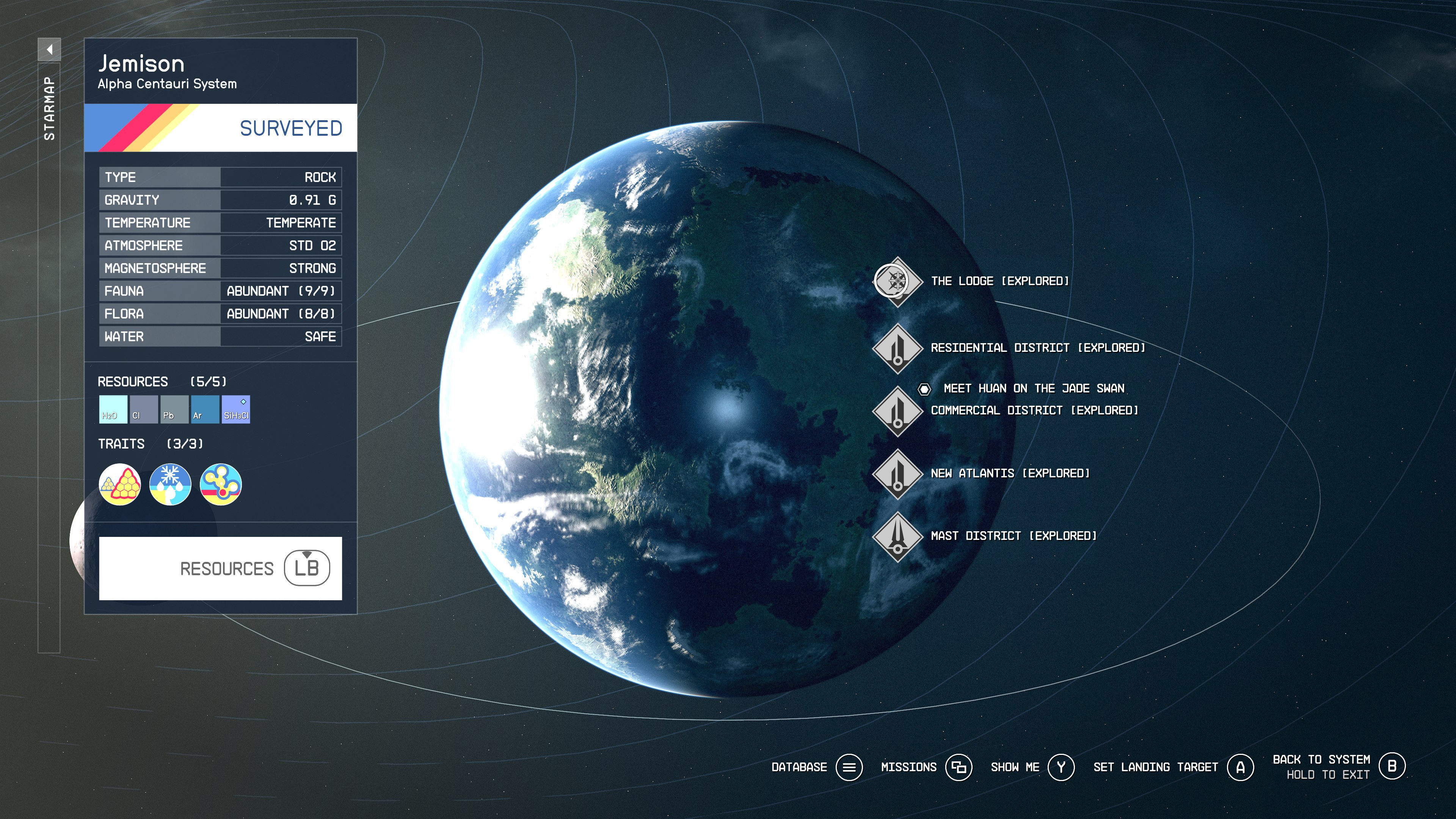1456x819 pixels.
Task: Click the TRAITS (3/3) heading
Action: (151, 444)
